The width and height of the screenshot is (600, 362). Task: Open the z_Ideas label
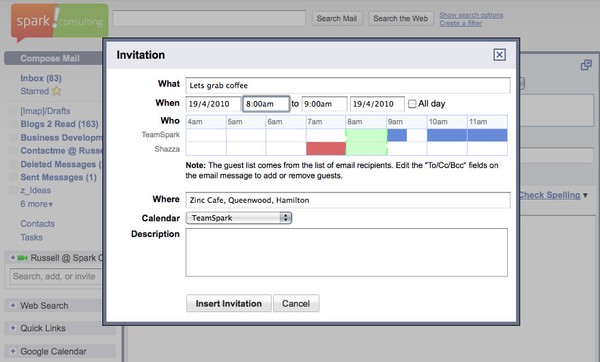(36, 190)
